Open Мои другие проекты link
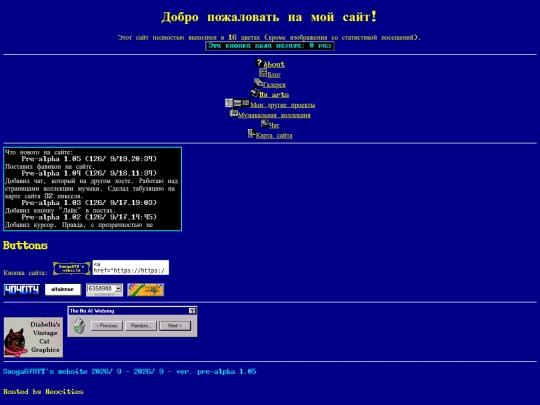The image size is (540, 405). (x=282, y=105)
